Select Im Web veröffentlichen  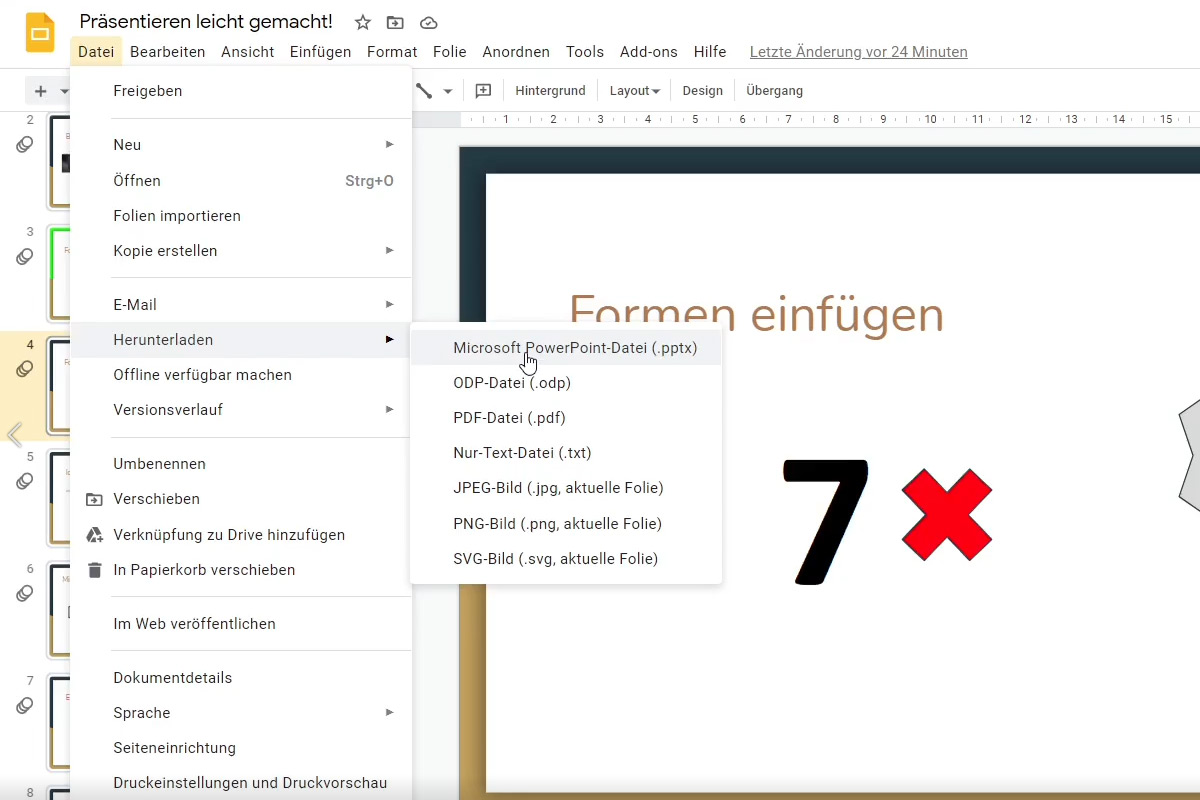(x=241, y=624)
